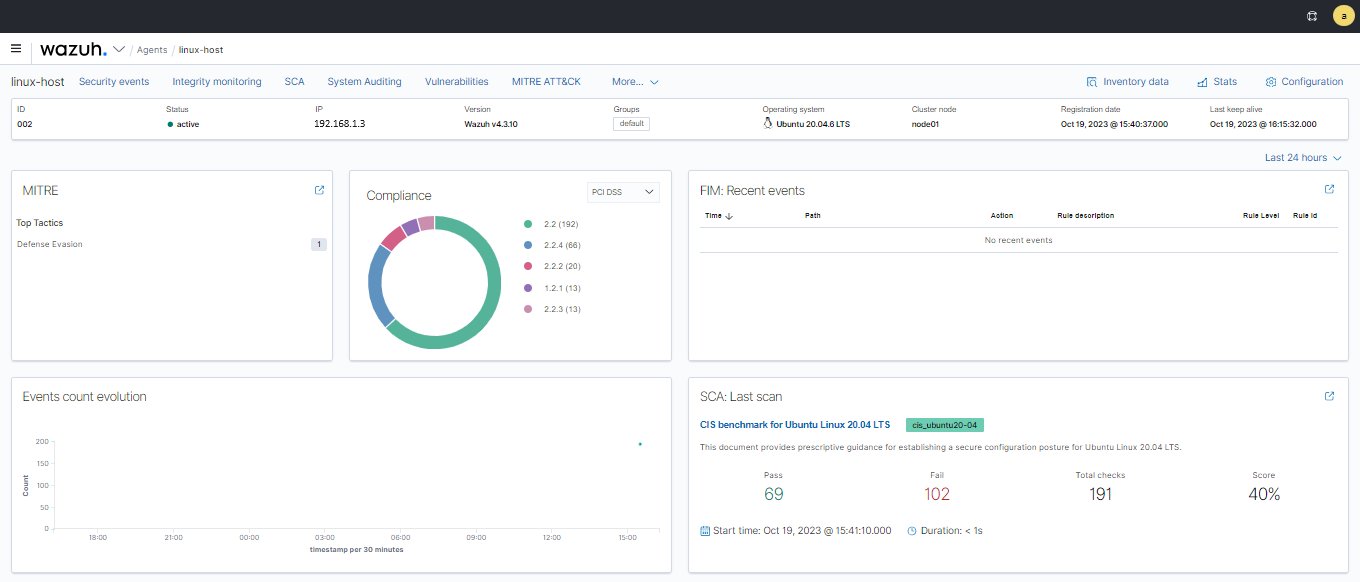Go to Agents breadcrumb
Screen dimensions: 1360x582
152,49
